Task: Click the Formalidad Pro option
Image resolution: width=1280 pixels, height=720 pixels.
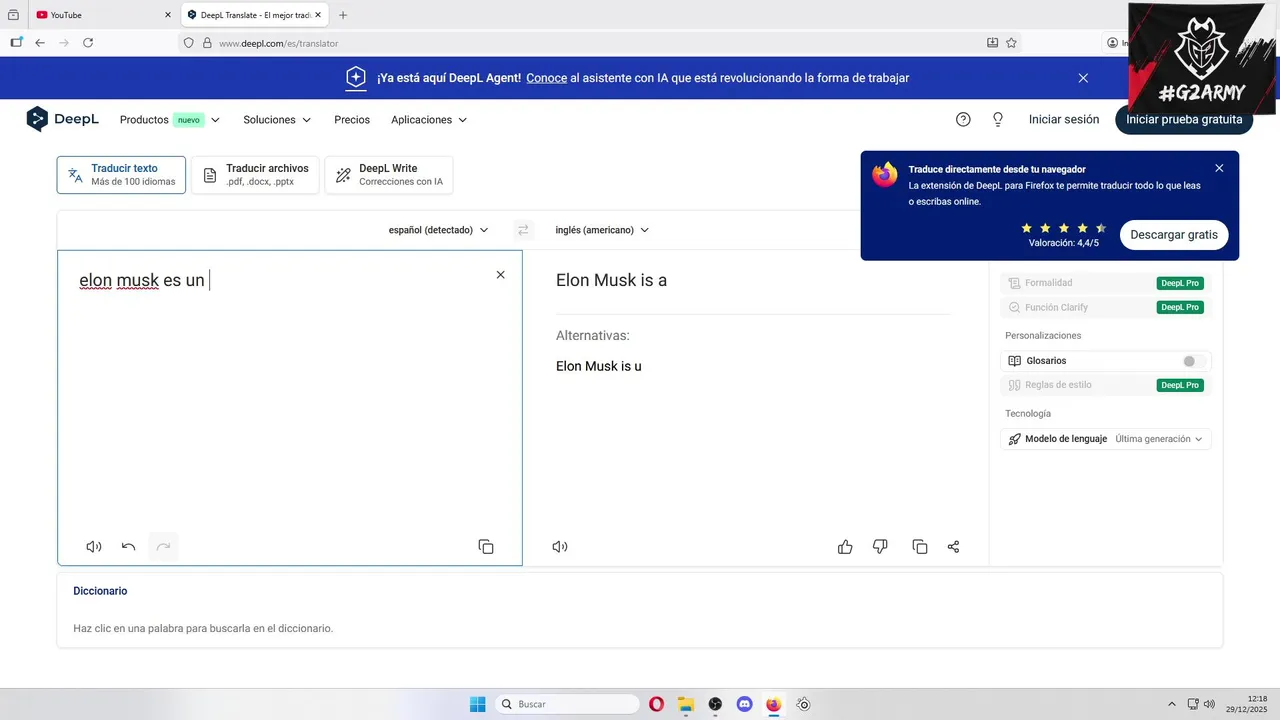Action: click(x=1106, y=283)
